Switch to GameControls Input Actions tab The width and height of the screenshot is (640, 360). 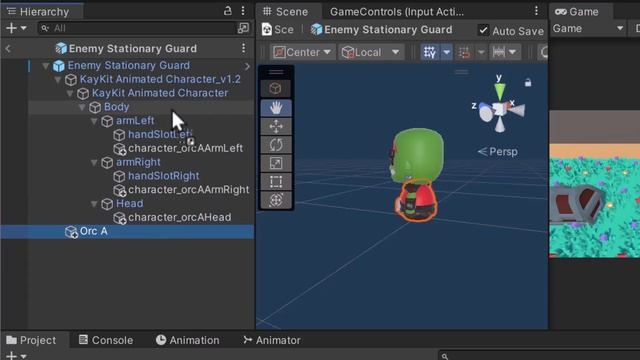tap(397, 11)
